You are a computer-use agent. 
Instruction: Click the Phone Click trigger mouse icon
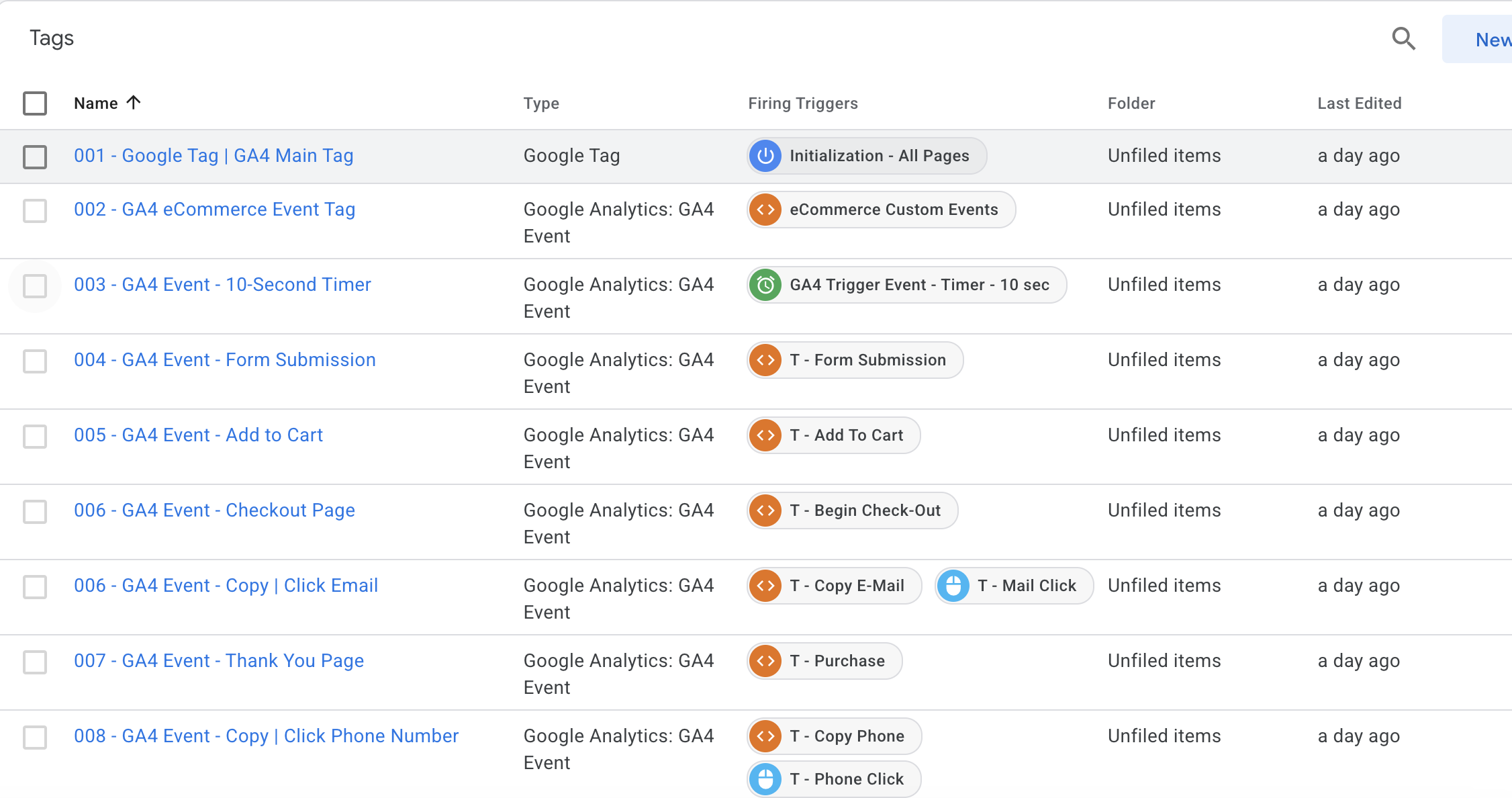(x=765, y=779)
